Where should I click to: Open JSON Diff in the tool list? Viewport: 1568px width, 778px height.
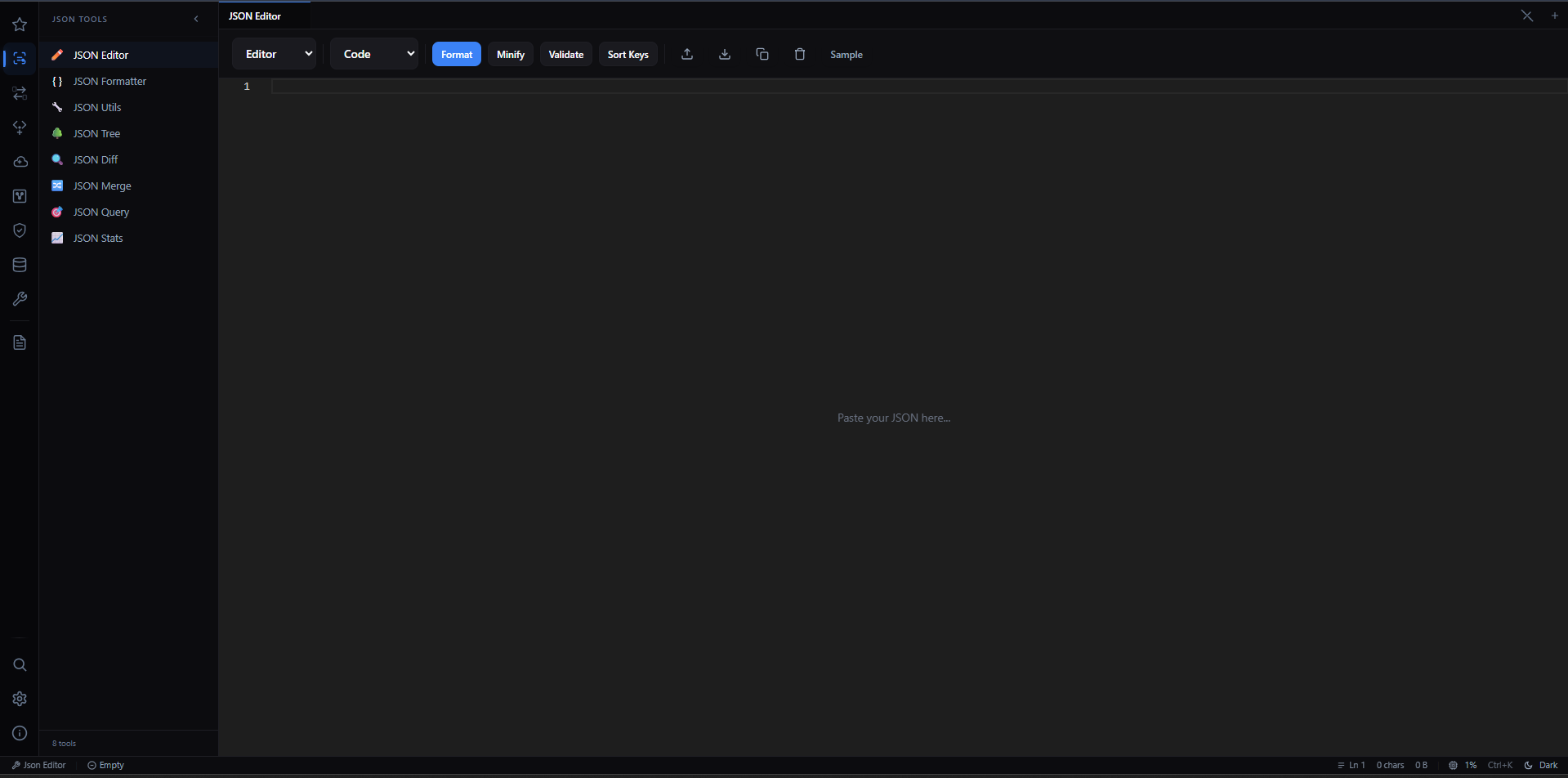(x=129, y=159)
